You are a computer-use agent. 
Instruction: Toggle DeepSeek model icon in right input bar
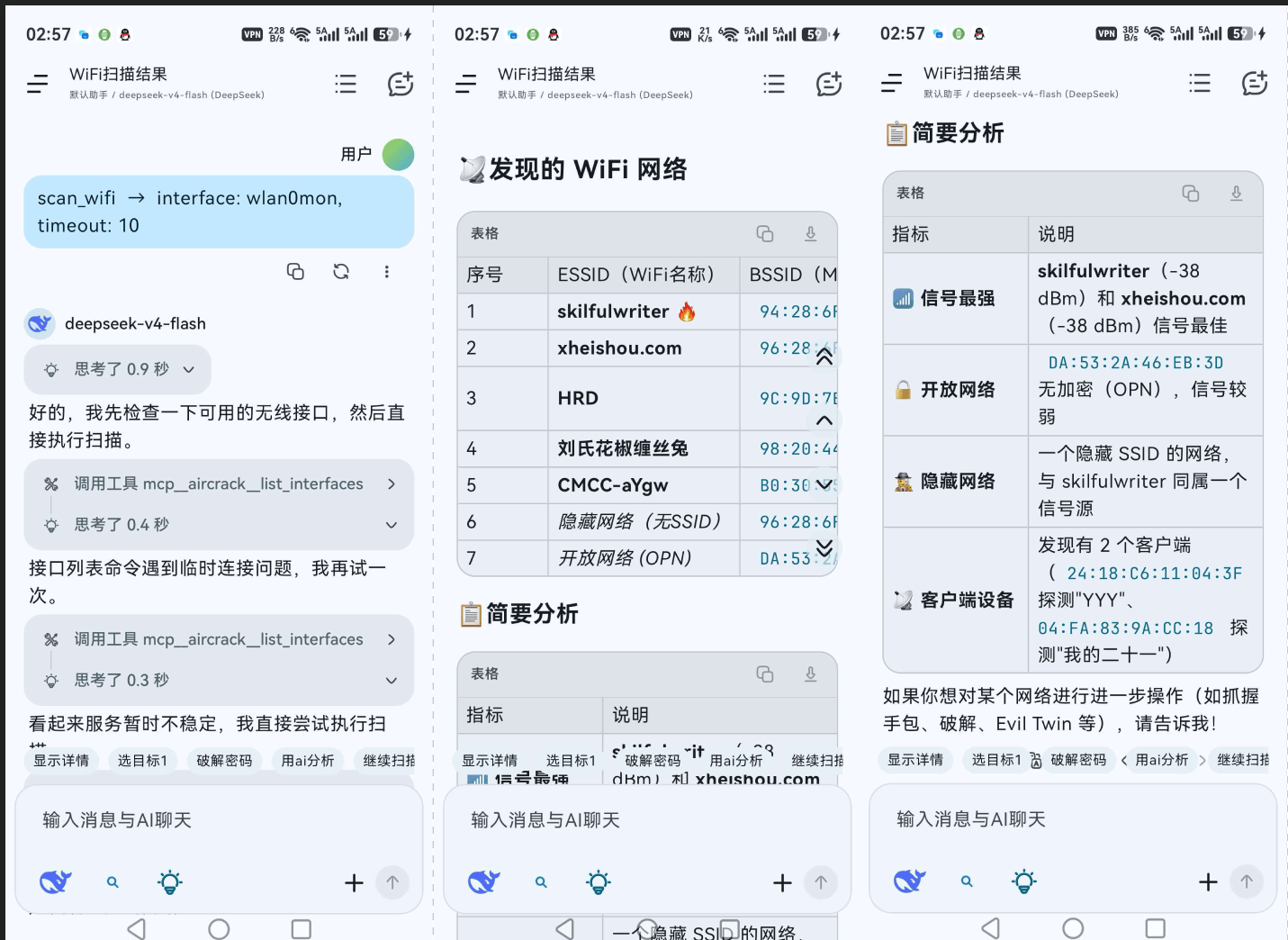tap(910, 881)
